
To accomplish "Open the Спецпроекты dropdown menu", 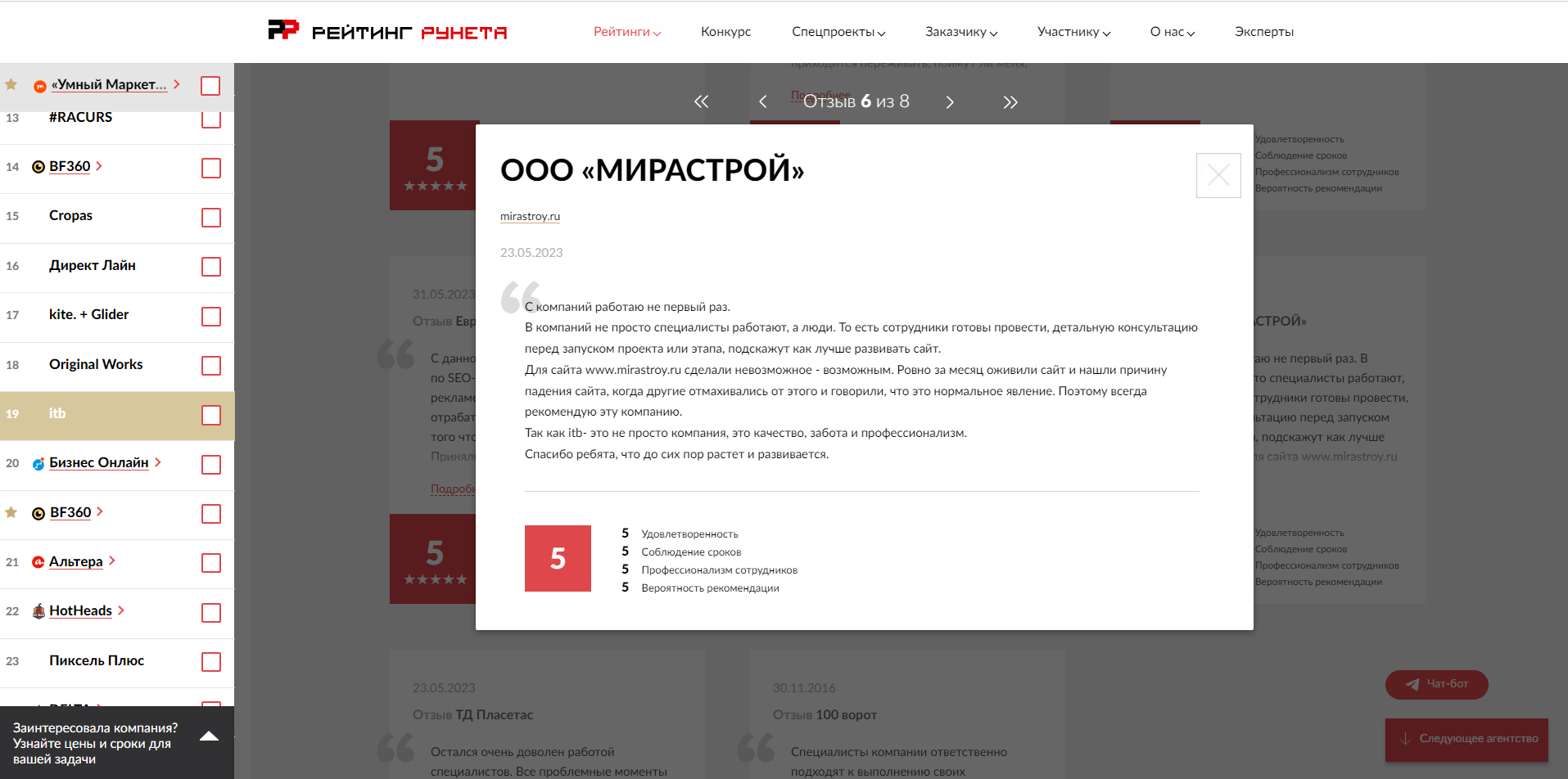I will click(x=838, y=32).
